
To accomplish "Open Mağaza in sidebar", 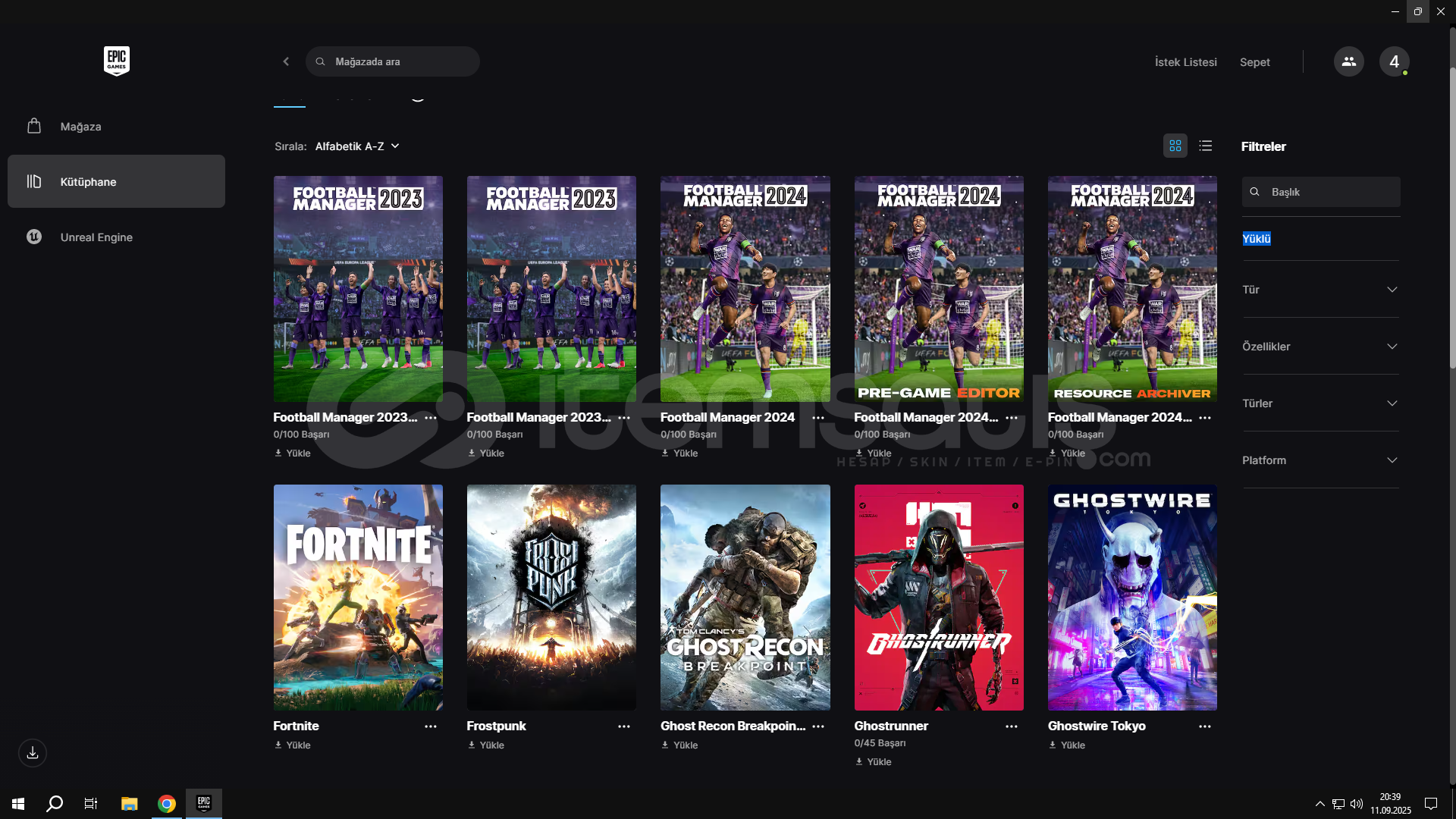I will pyautogui.click(x=116, y=126).
